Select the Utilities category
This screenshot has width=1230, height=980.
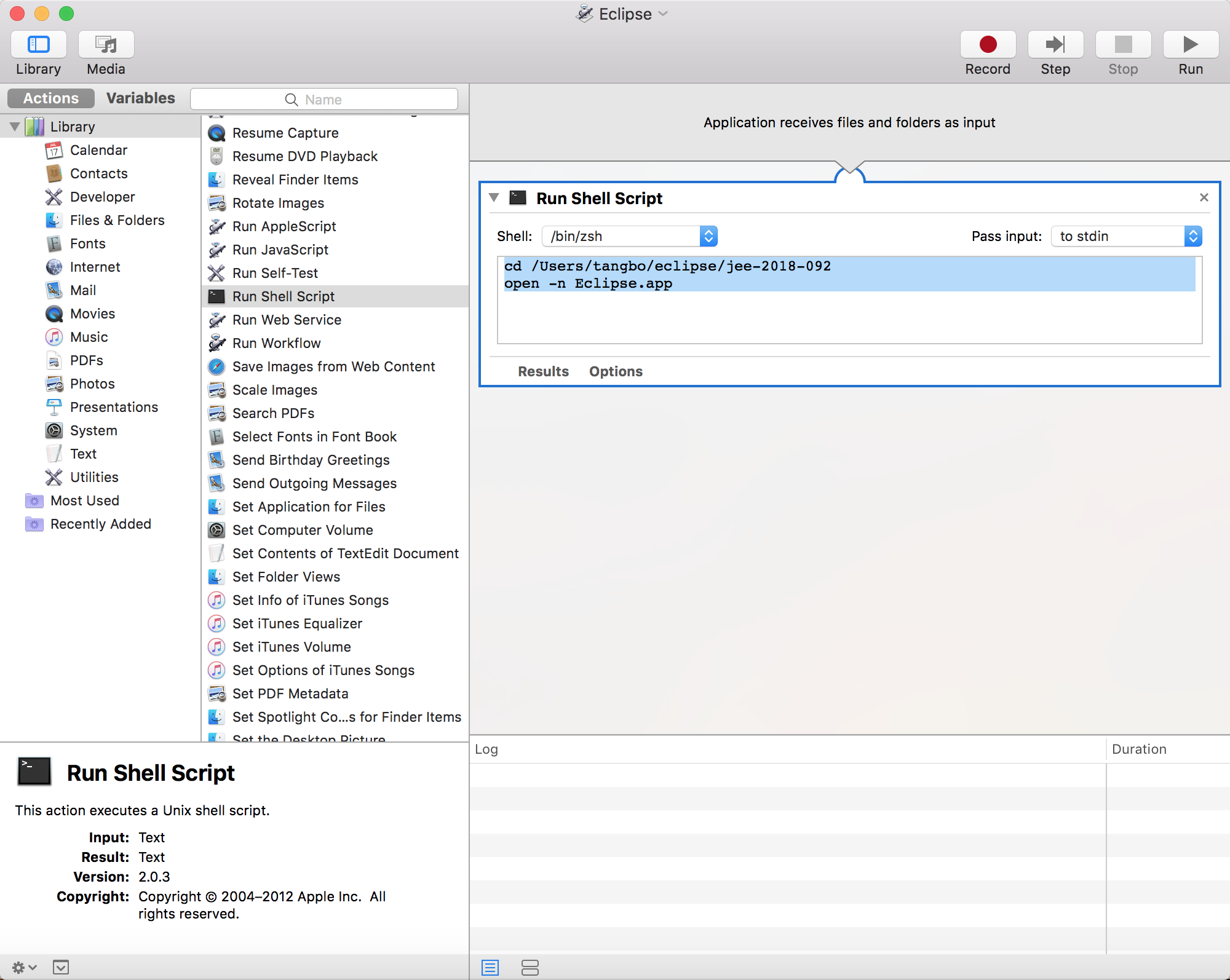click(94, 477)
